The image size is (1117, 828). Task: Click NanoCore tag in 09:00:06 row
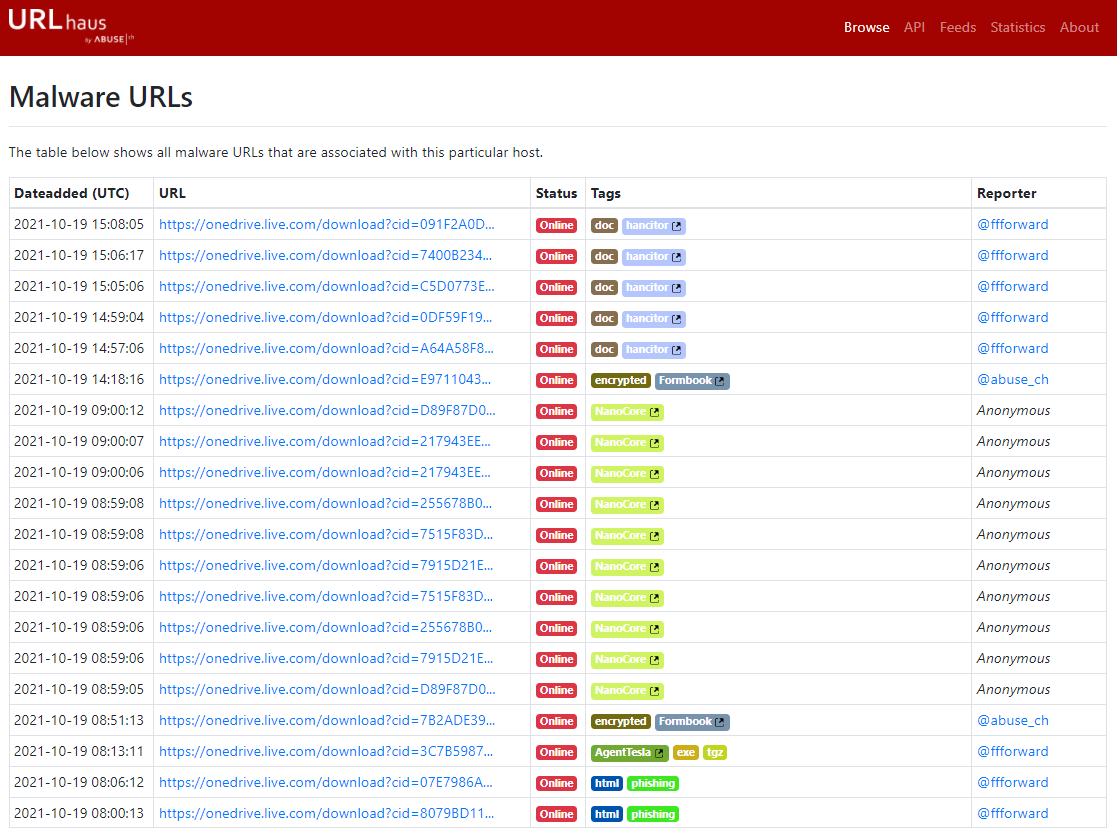click(627, 474)
